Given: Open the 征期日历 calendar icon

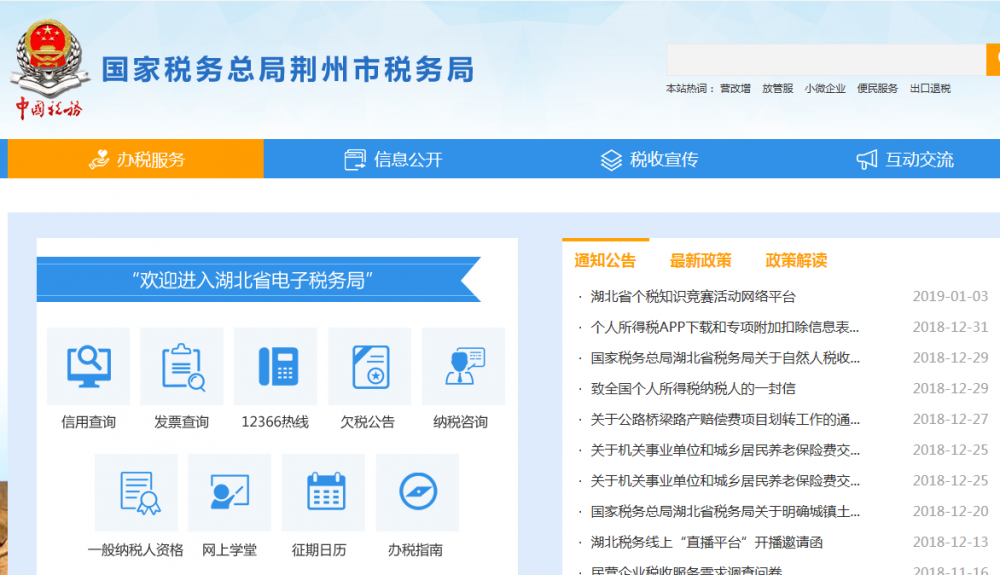Looking at the screenshot, I should pyautogui.click(x=323, y=493).
